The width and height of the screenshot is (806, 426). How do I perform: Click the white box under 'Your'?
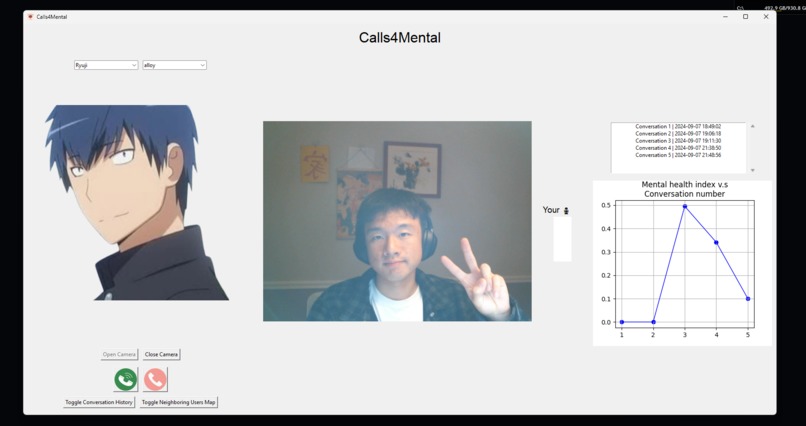[x=562, y=239]
